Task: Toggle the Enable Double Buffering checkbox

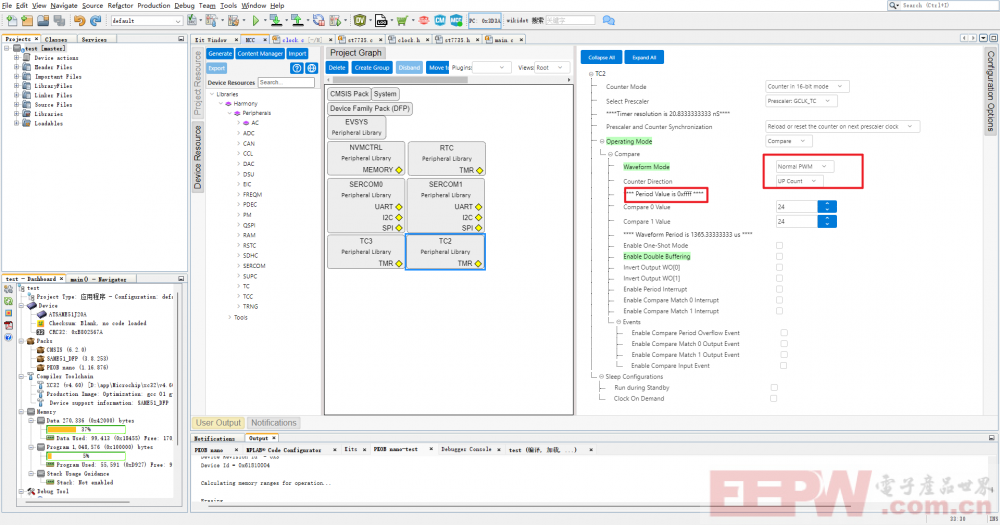Action: tap(779, 256)
